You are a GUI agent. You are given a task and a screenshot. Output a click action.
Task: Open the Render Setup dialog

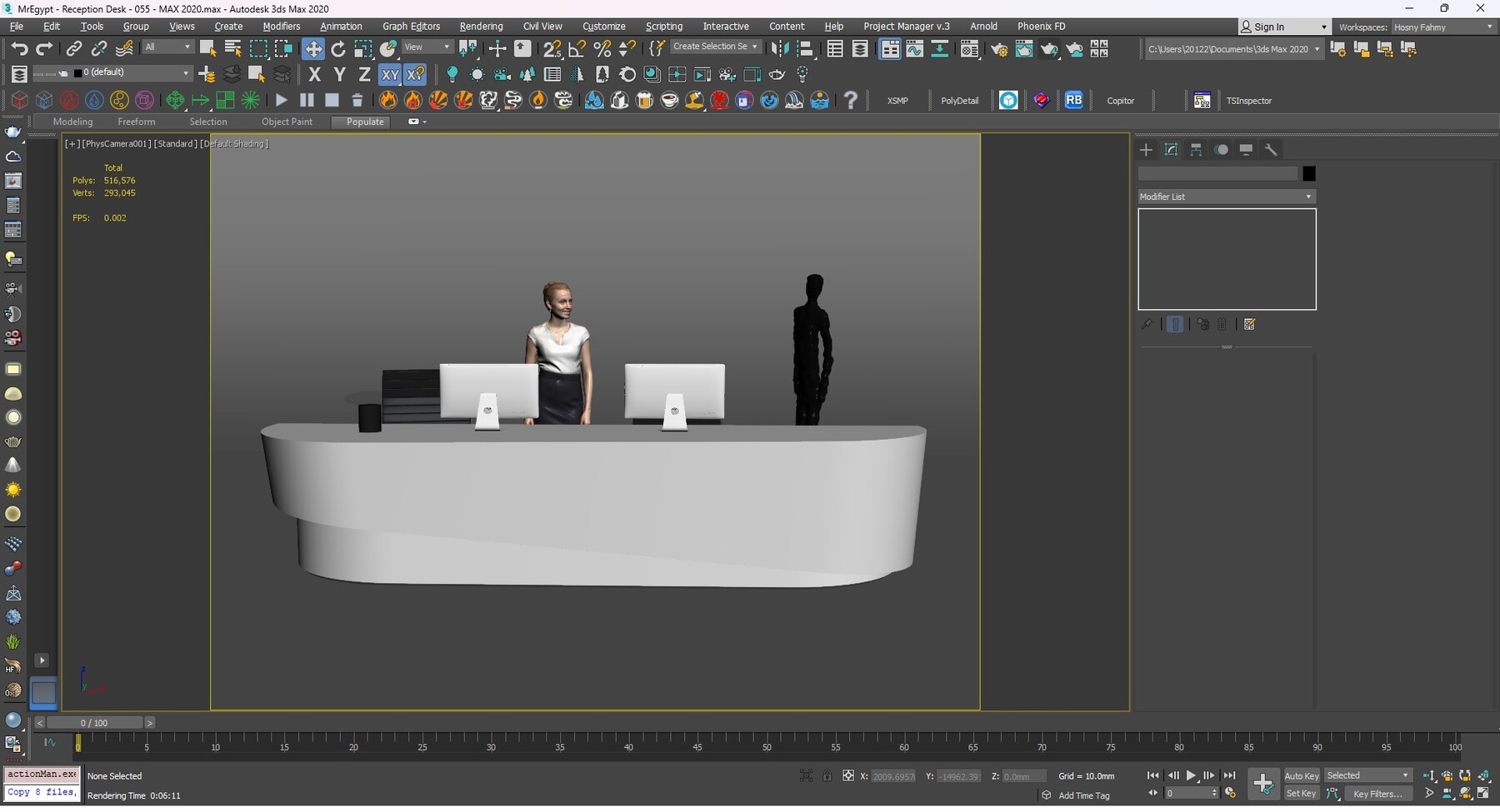coord(1000,49)
